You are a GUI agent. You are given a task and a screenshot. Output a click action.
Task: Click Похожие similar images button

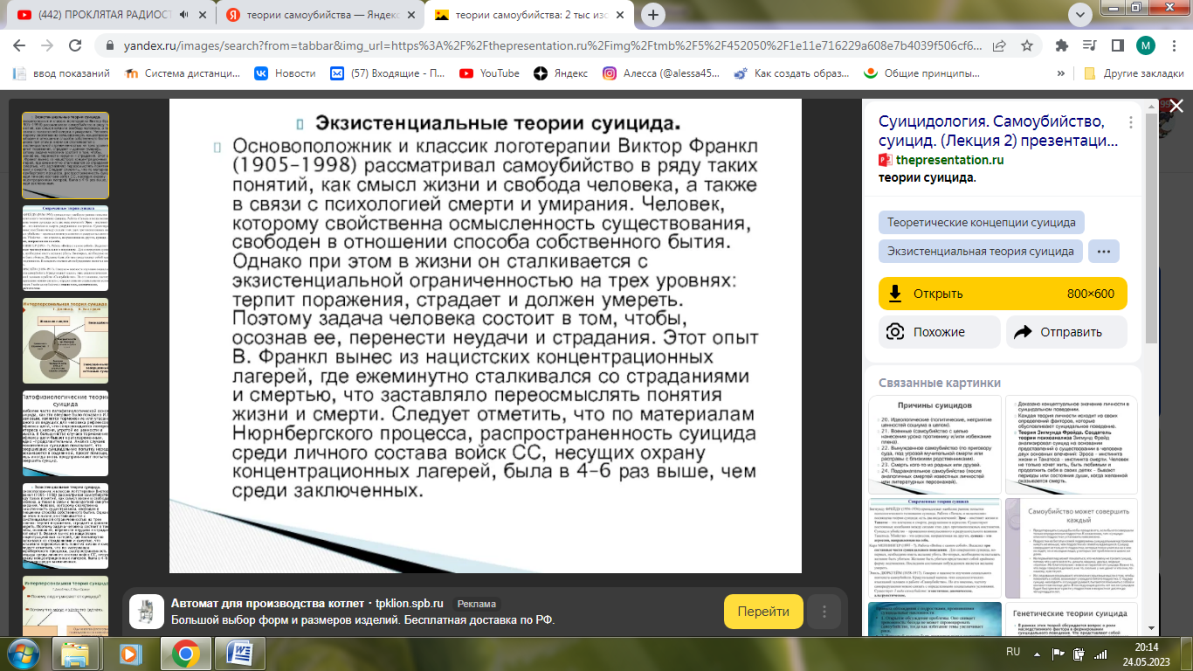(939, 332)
